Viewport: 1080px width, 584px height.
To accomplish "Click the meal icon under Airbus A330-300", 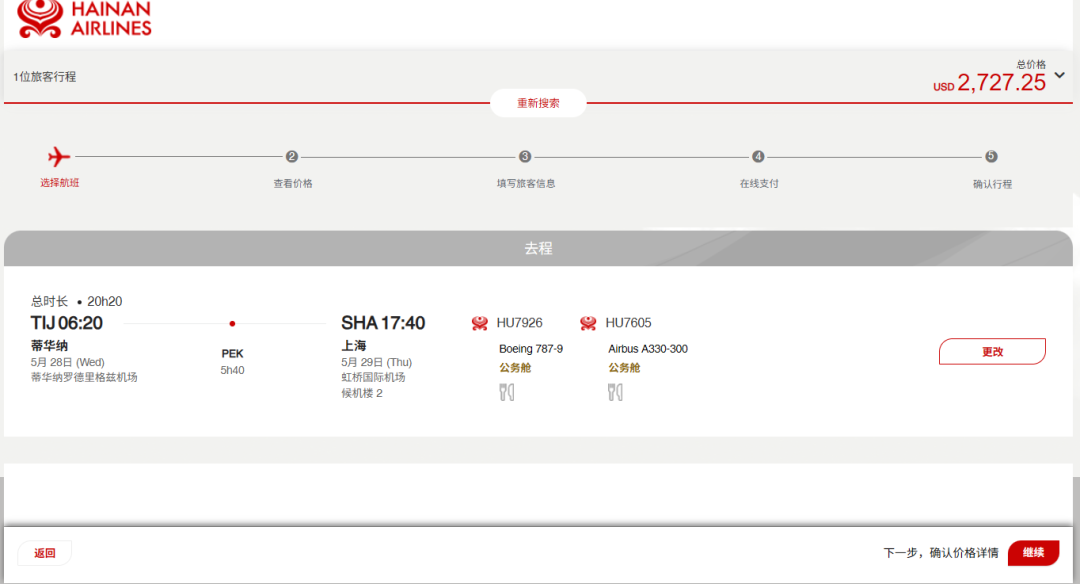I will coord(615,392).
